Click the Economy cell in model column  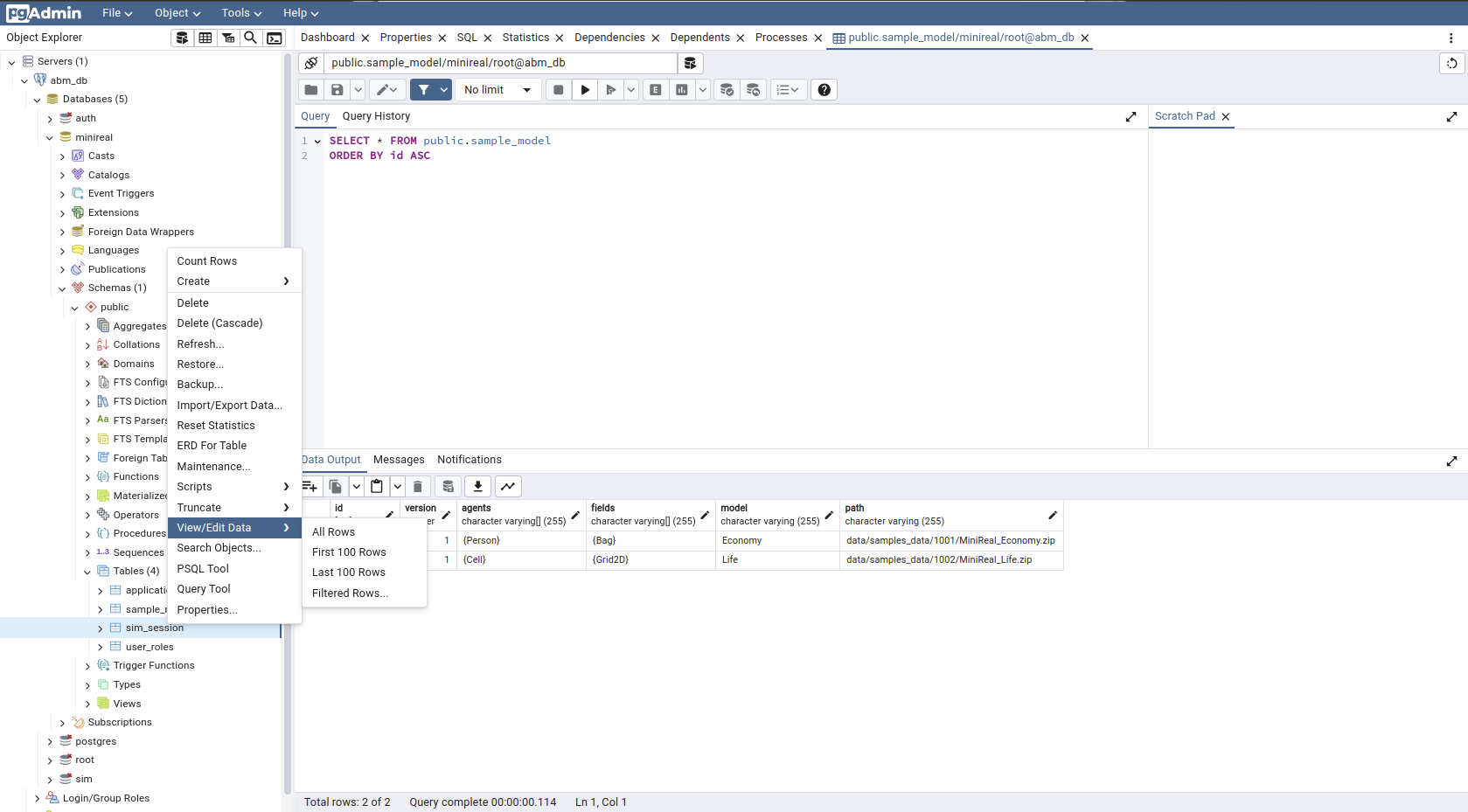pos(777,541)
